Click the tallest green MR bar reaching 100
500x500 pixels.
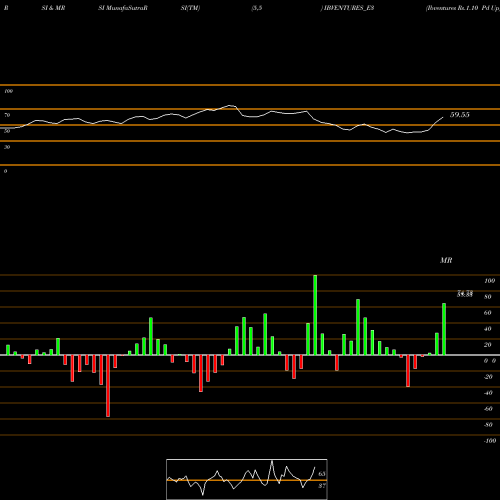pos(315,315)
